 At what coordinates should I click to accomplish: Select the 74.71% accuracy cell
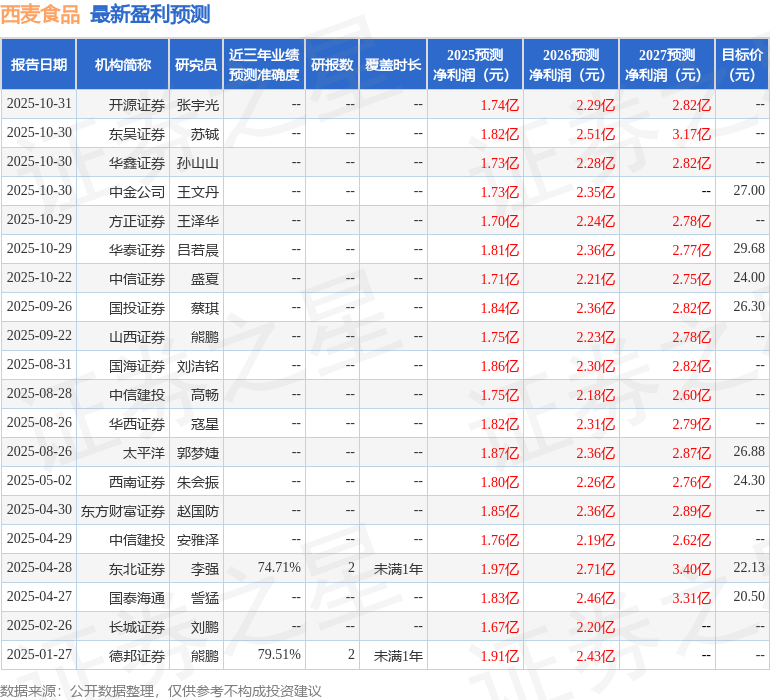pyautogui.click(x=279, y=568)
